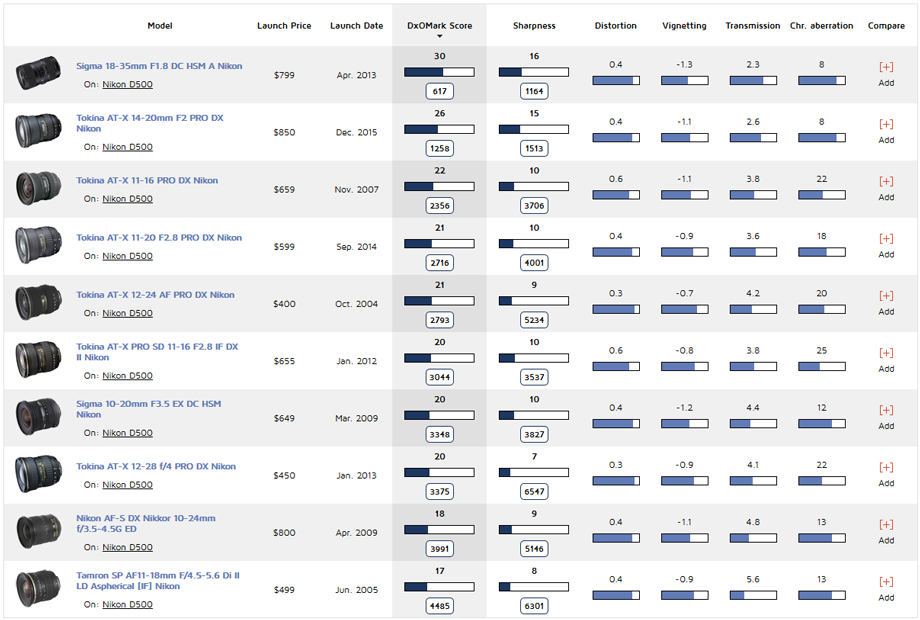Open Tokina AT-X 12-24 AF lens thumbnail
The image size is (920, 620).
pos(39,302)
